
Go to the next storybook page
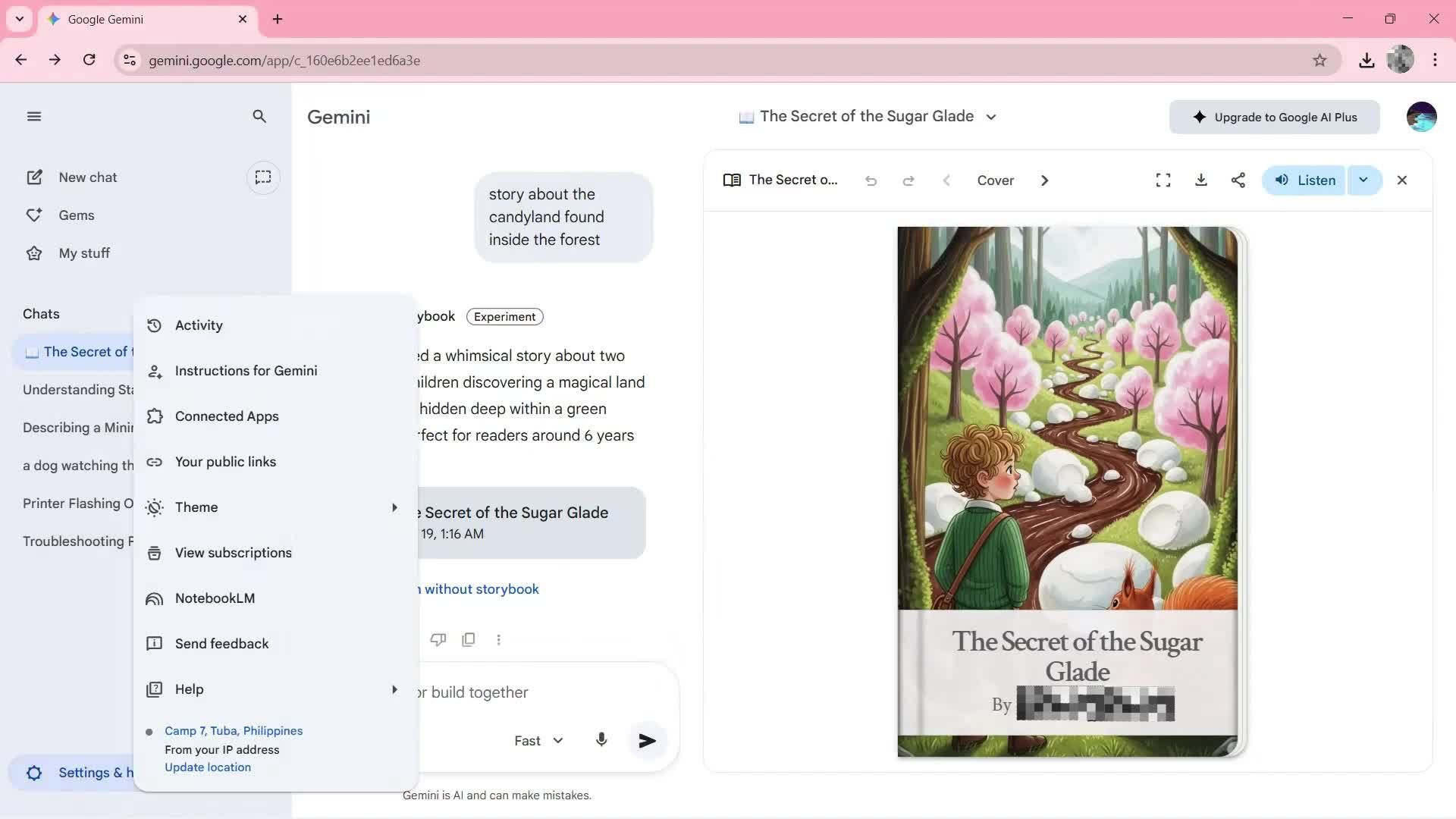pyautogui.click(x=1044, y=180)
